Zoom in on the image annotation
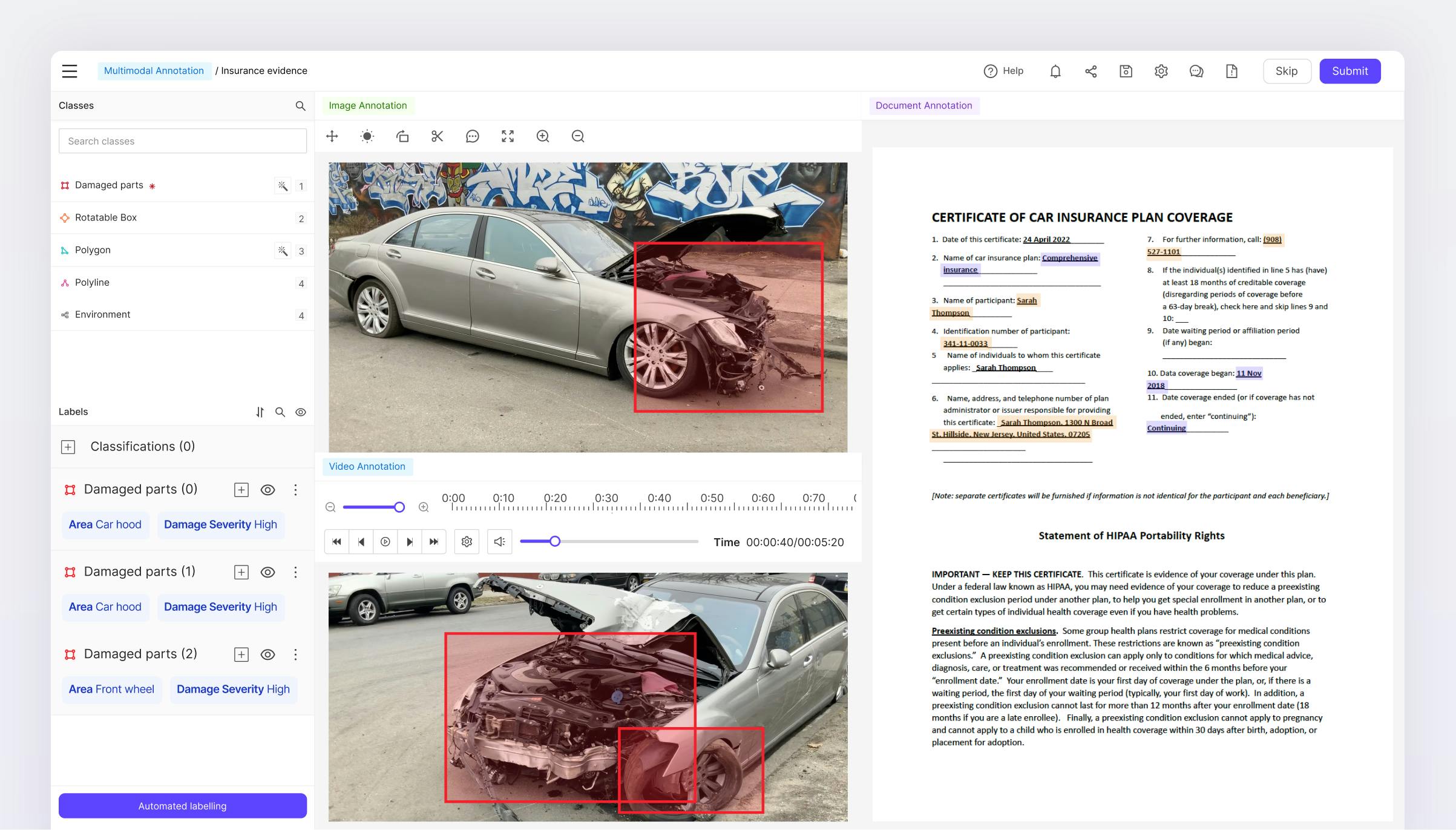 pos(542,136)
